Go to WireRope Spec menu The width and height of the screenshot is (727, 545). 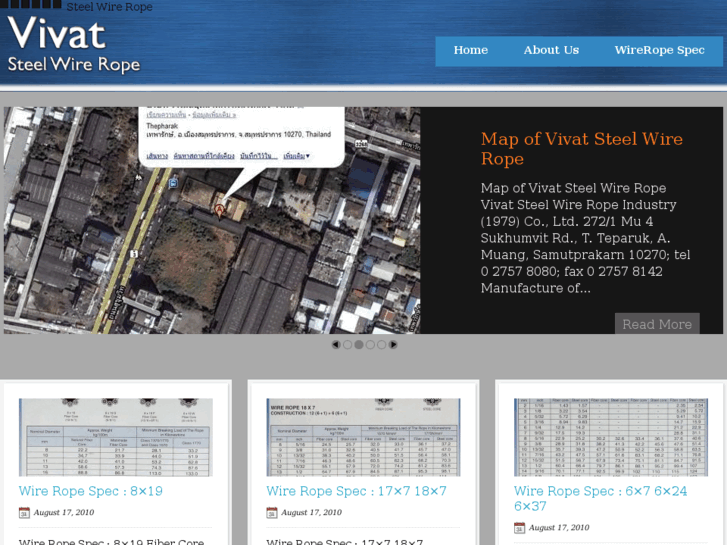tap(659, 50)
